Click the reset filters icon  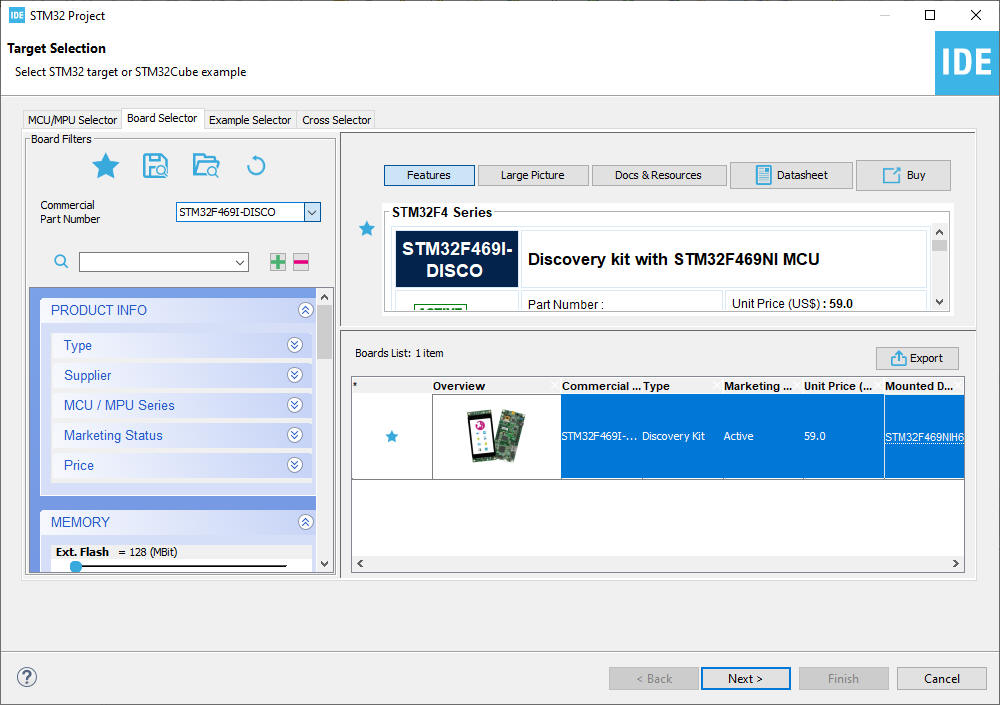click(x=256, y=166)
